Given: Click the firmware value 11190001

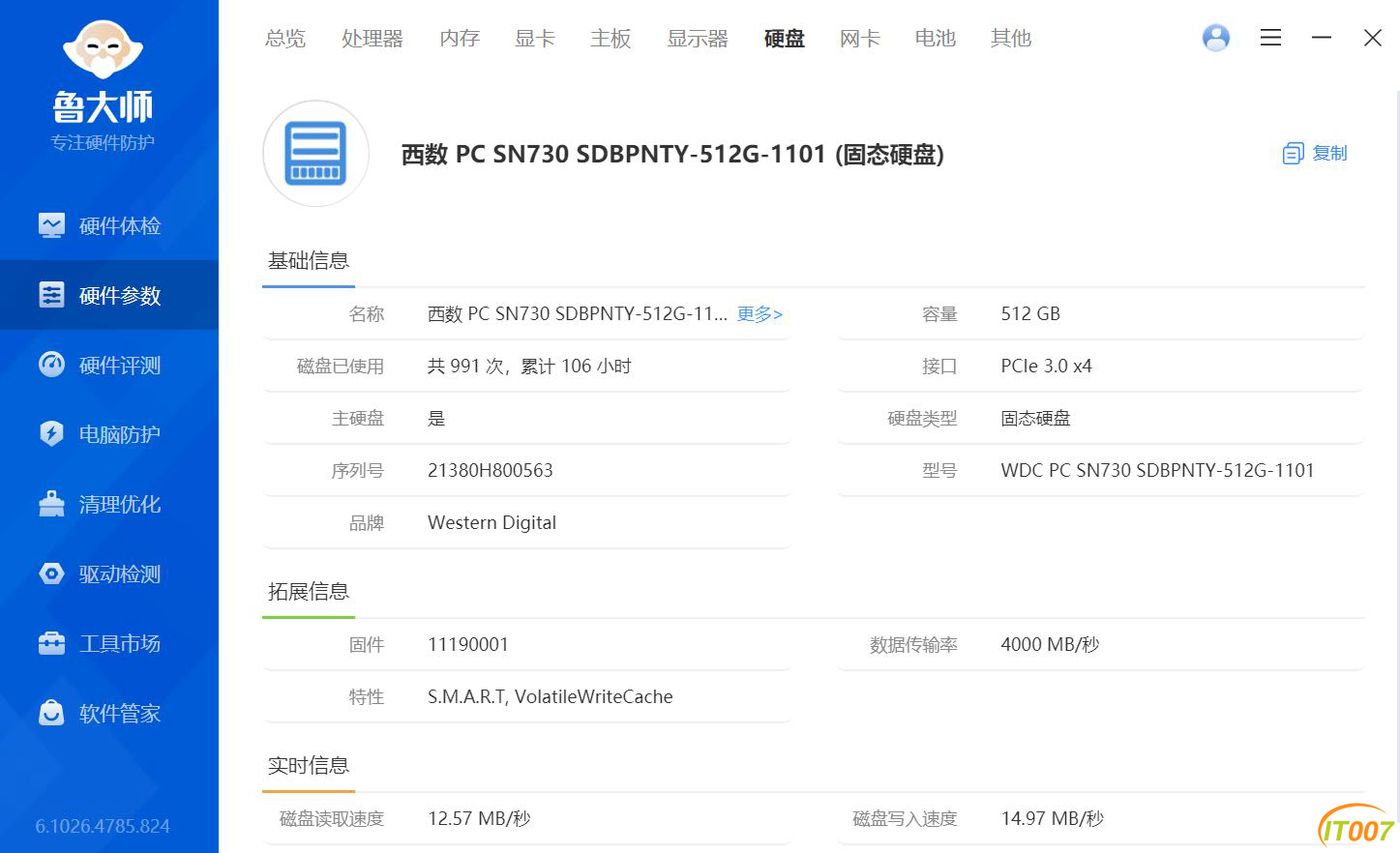Looking at the screenshot, I should point(468,645).
